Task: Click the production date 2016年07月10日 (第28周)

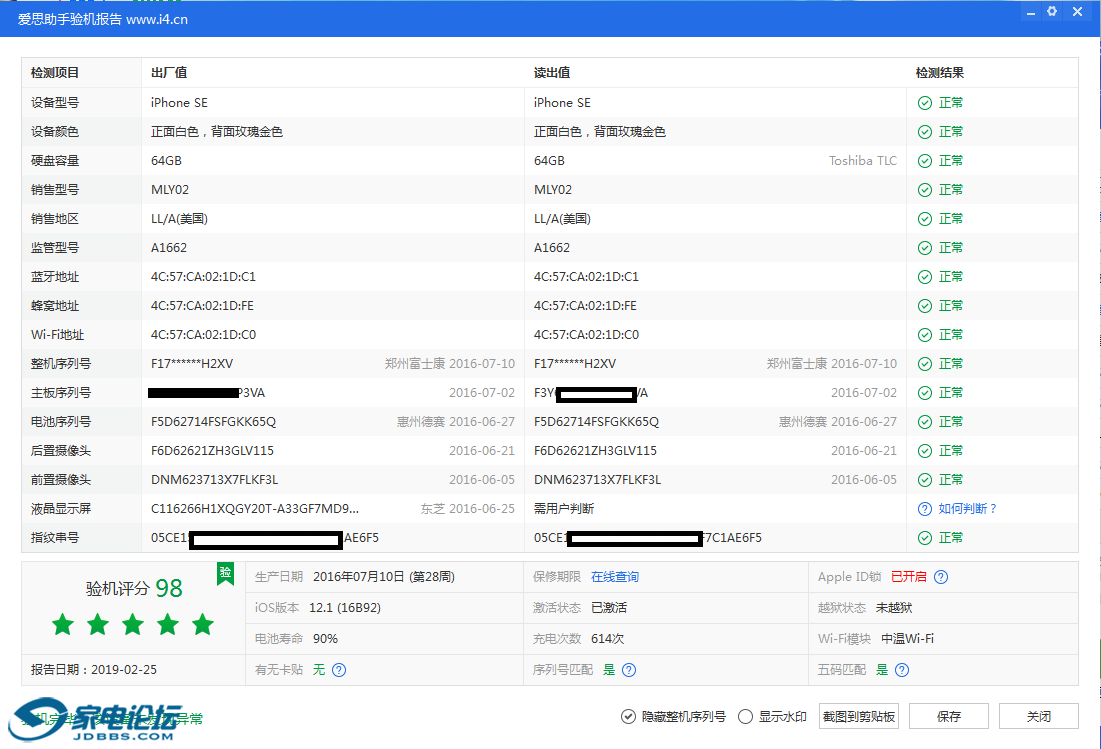Action: pyautogui.click(x=384, y=577)
